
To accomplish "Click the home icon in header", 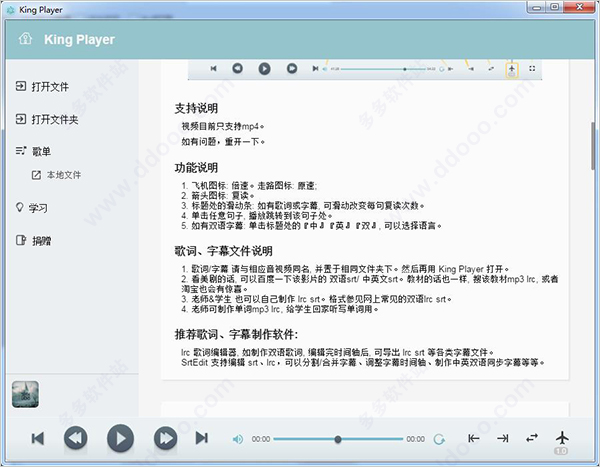I will tap(25, 39).
